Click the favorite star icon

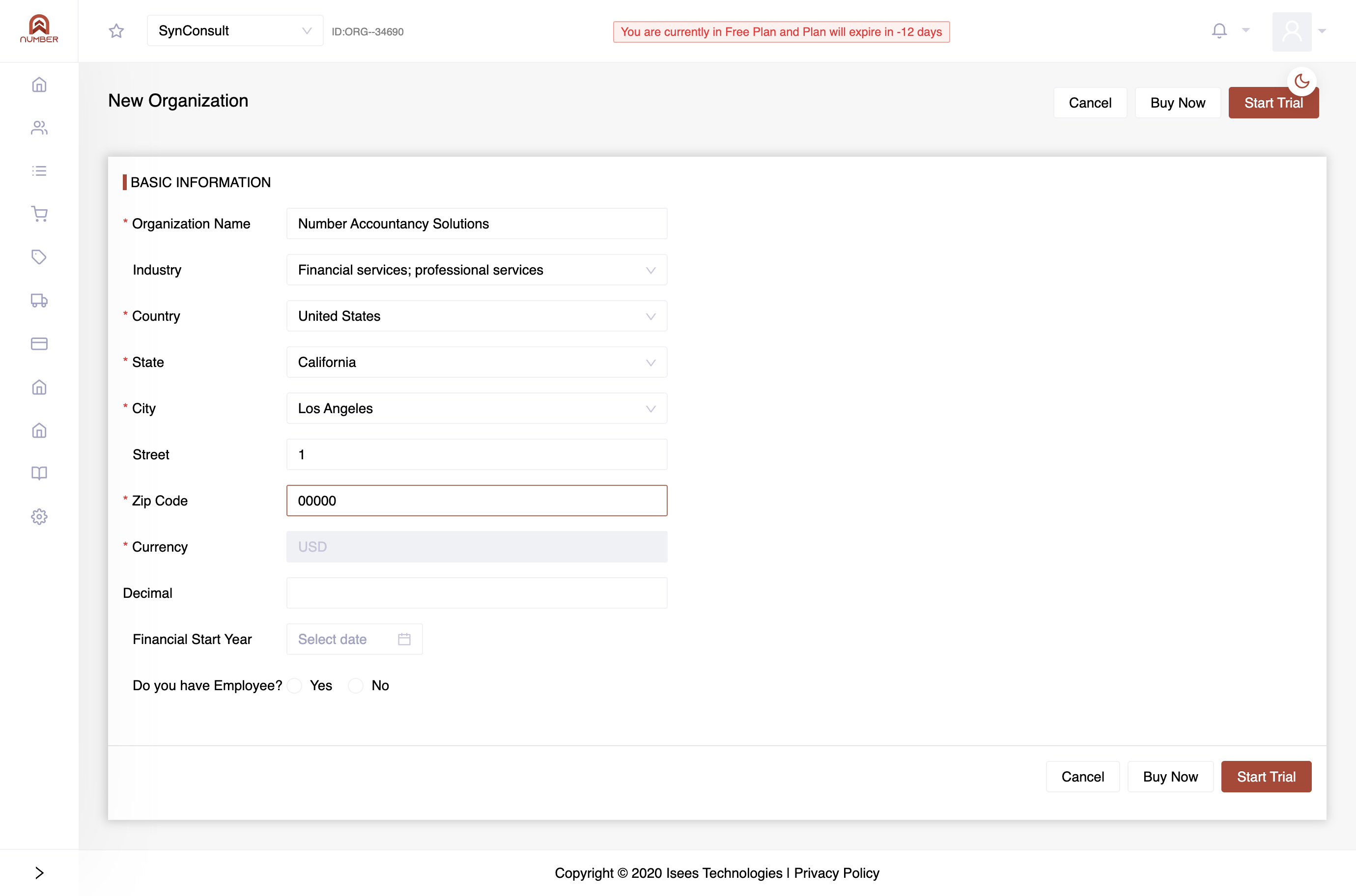pos(116,31)
